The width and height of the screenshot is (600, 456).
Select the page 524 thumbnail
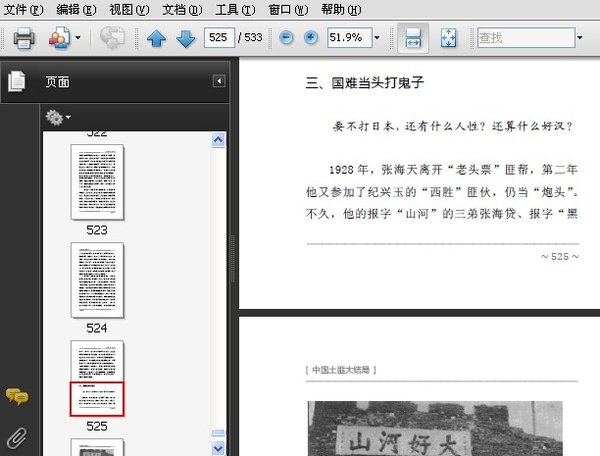(97, 280)
